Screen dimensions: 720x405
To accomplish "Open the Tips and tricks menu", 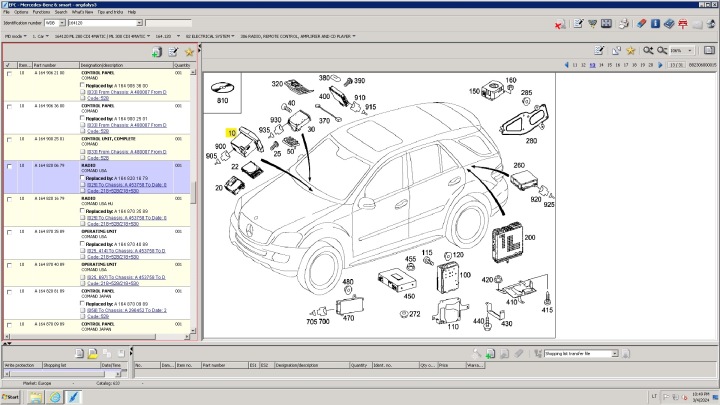I will pos(110,12).
